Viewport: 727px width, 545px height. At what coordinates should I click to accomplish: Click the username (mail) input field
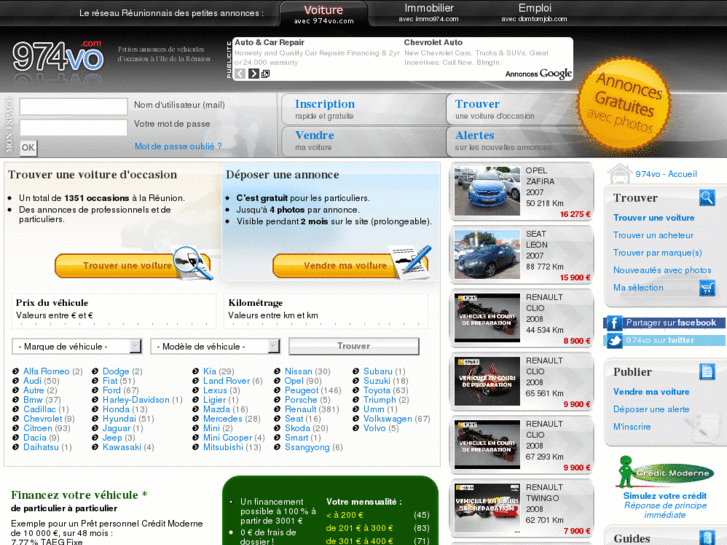point(73,106)
